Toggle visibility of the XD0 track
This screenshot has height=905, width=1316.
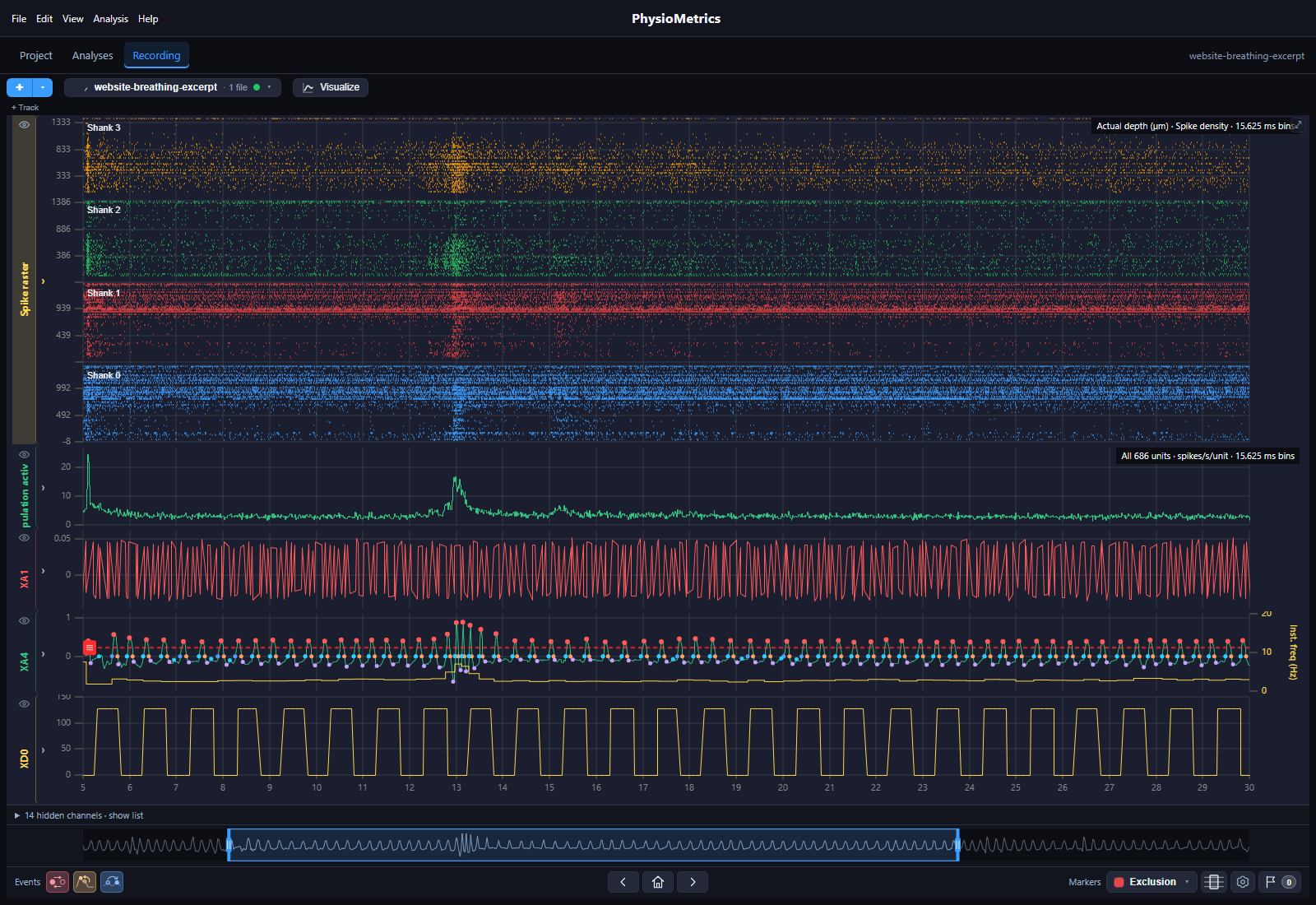coord(25,704)
